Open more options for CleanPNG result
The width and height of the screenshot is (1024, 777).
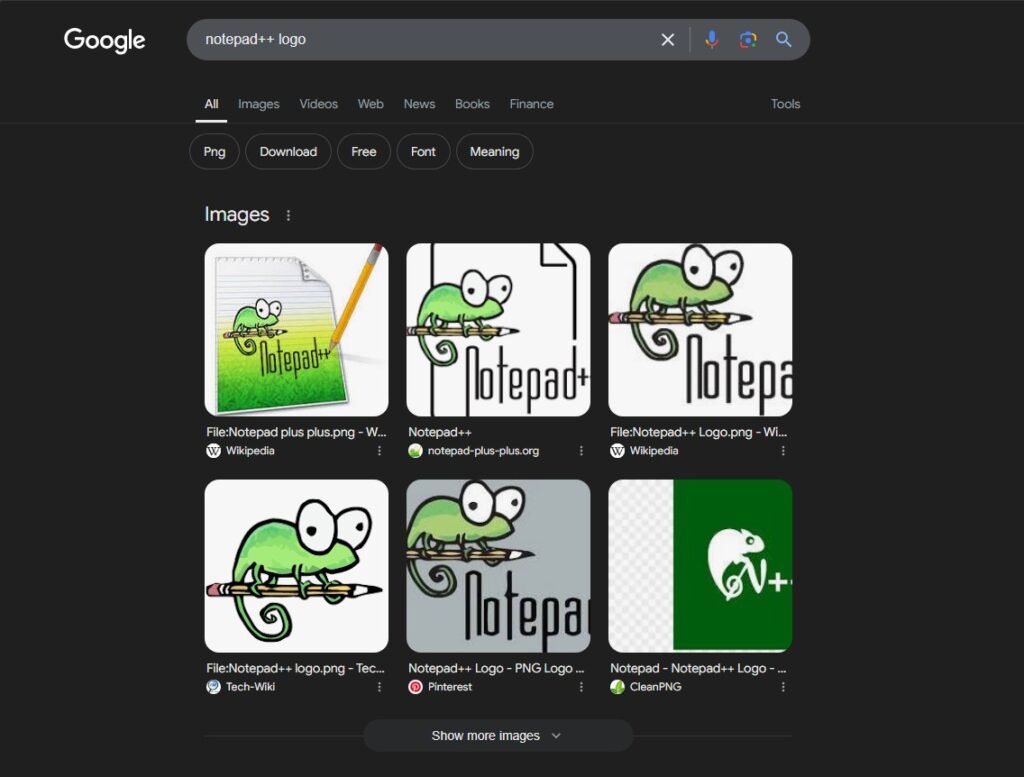(x=783, y=687)
